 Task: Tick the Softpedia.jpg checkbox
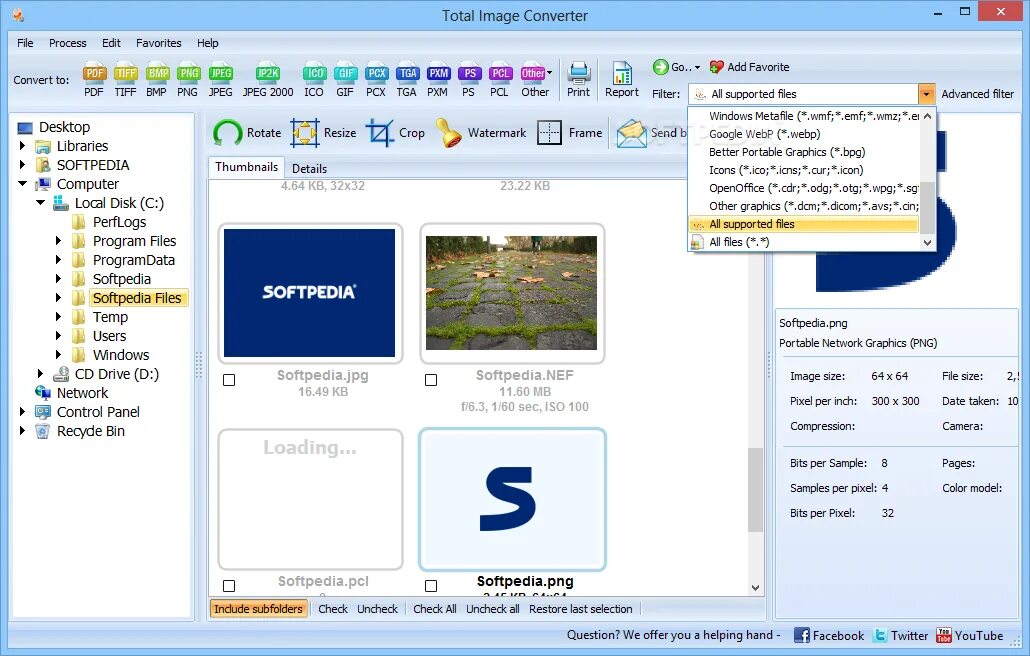point(229,380)
